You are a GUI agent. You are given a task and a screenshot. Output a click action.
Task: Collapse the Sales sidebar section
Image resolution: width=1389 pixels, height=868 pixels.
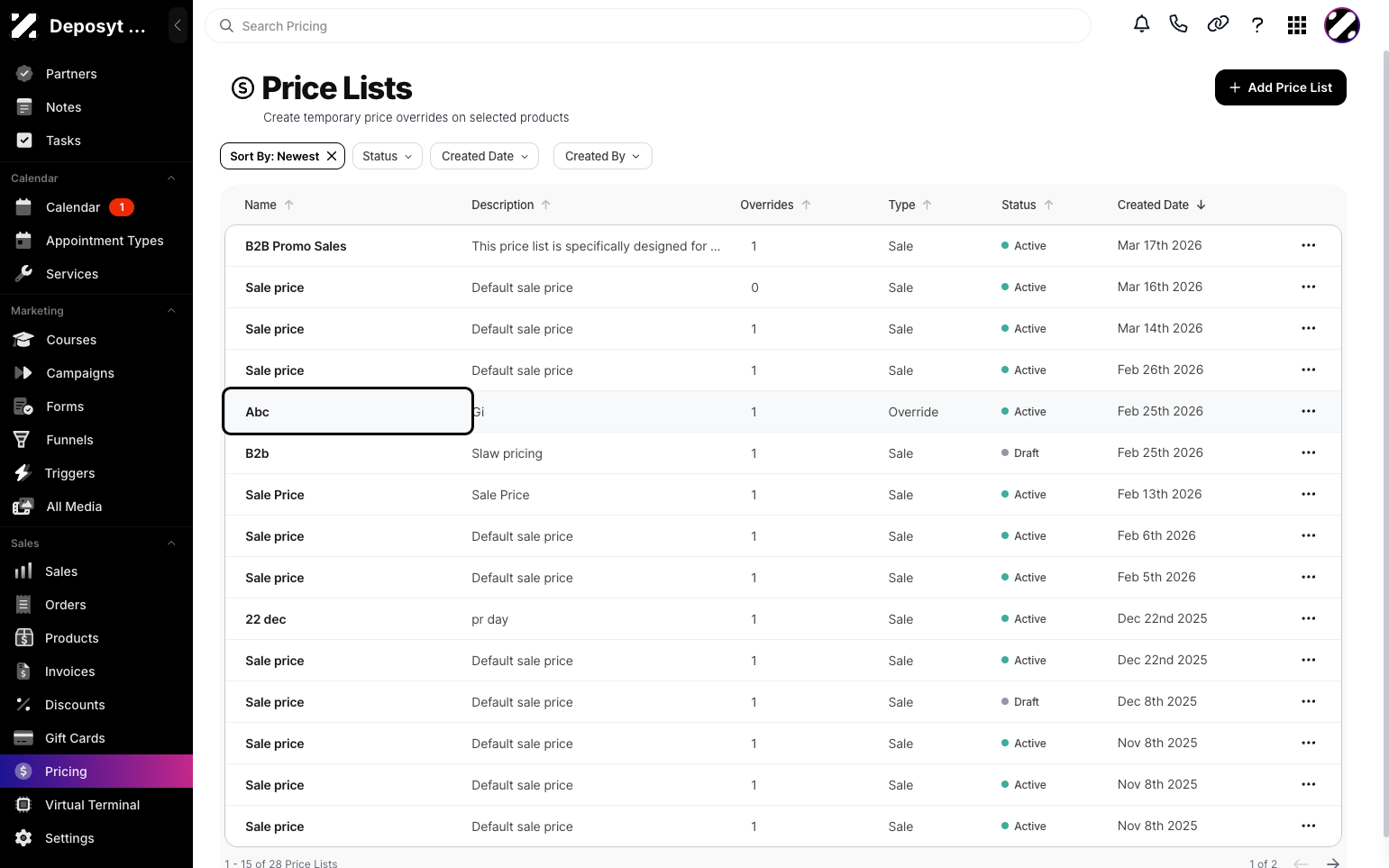[171, 544]
